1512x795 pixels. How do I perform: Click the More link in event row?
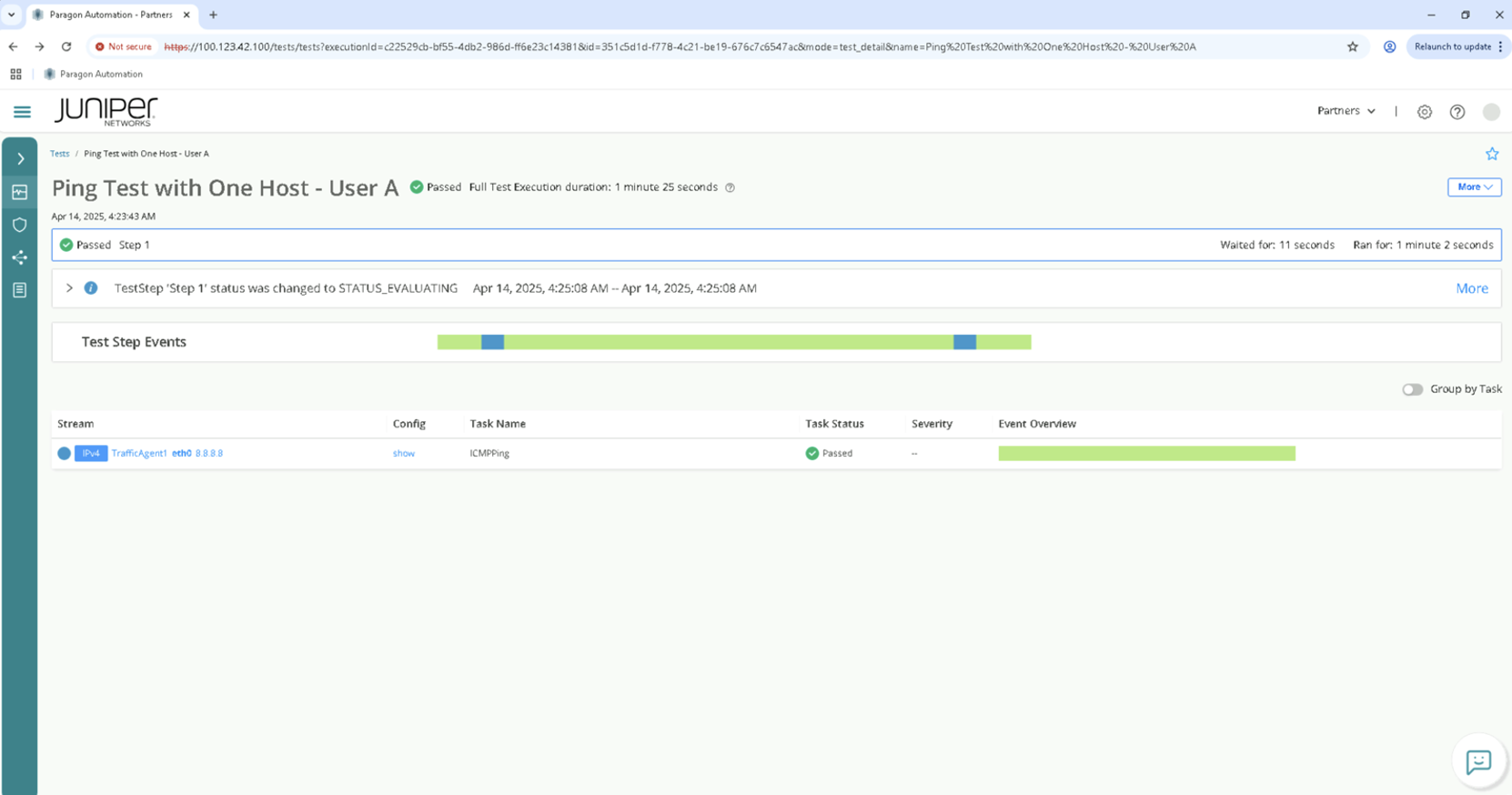point(1471,288)
